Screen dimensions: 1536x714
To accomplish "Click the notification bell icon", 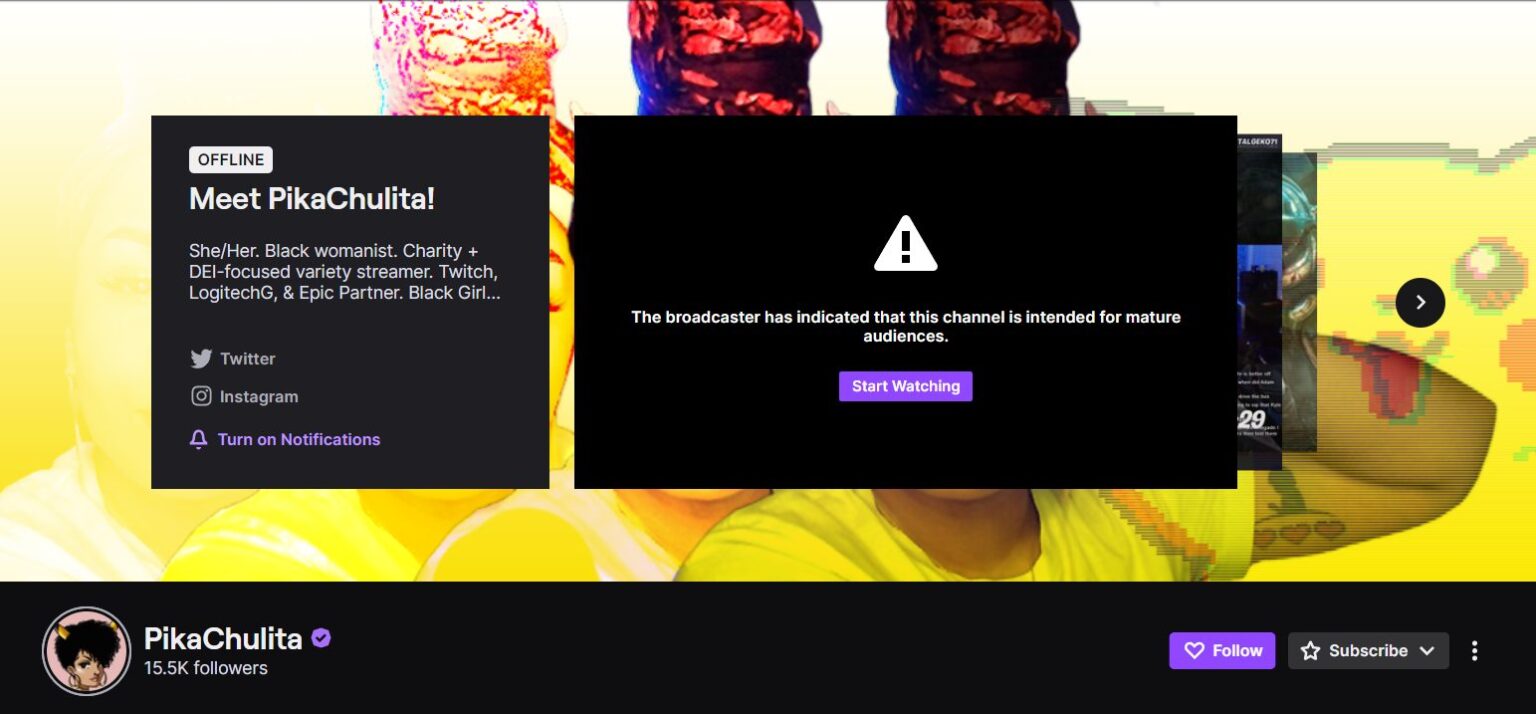I will click(x=199, y=440).
